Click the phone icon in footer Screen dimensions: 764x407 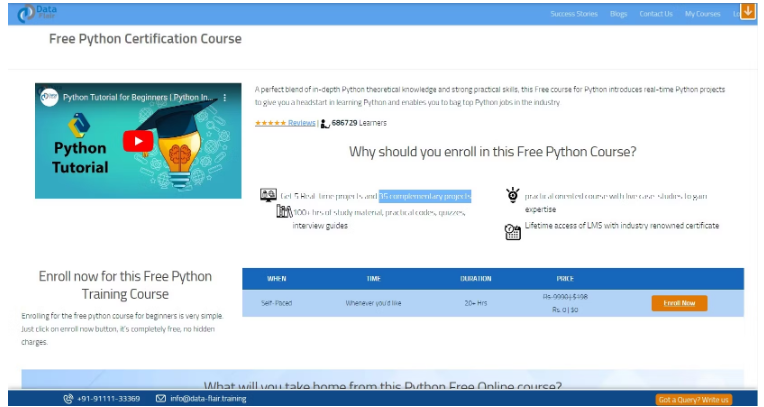(x=68, y=399)
